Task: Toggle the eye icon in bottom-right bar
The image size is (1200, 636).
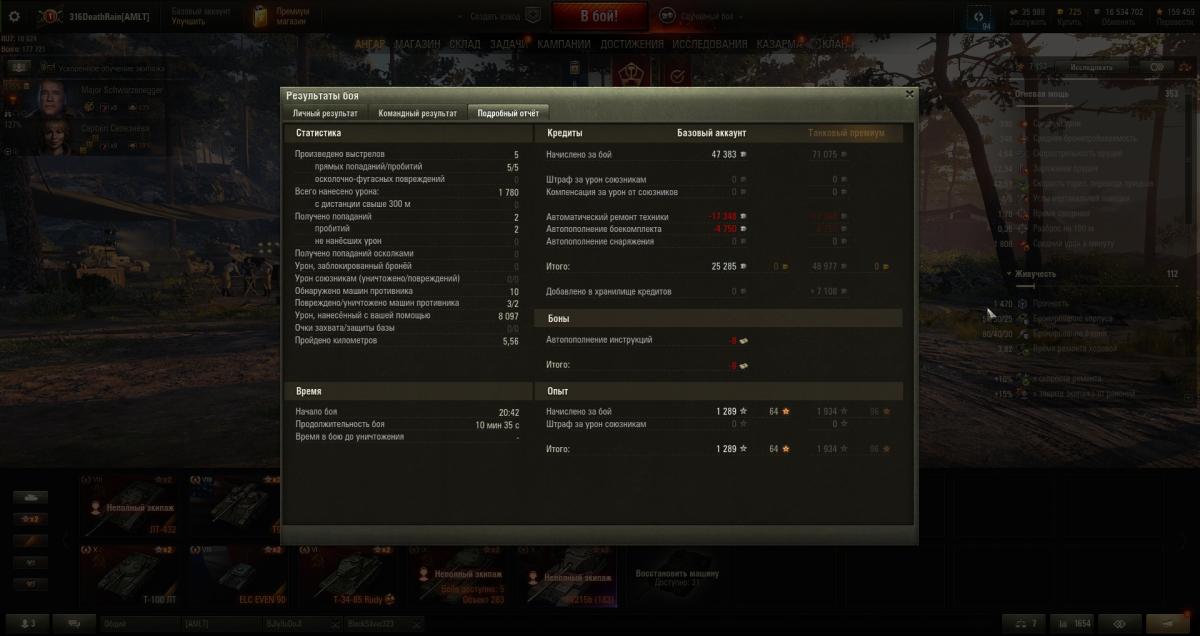Action: point(1120,623)
